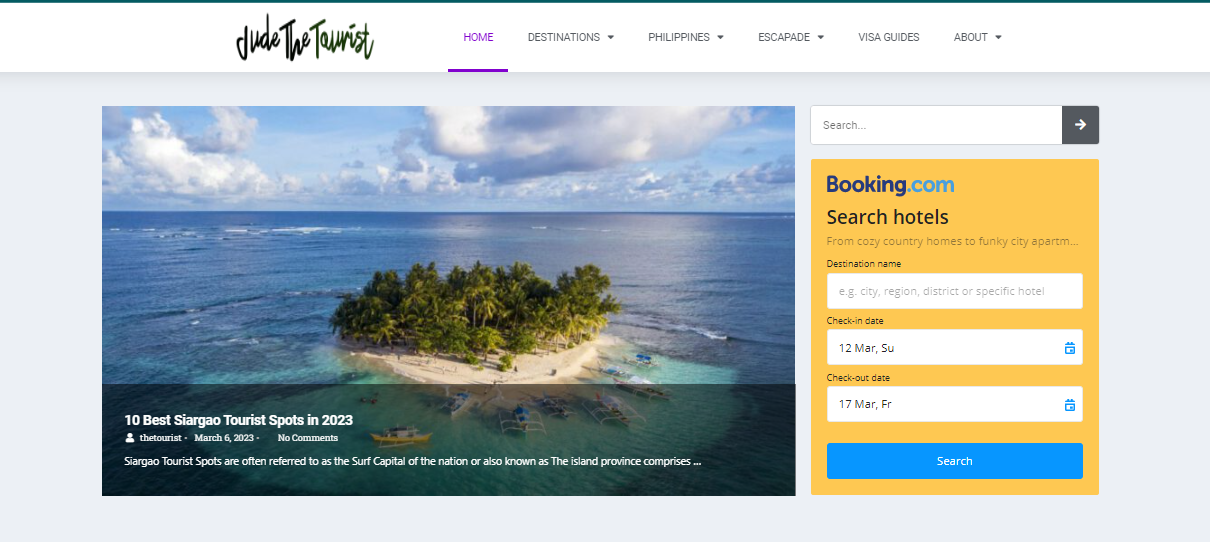Image resolution: width=1210 pixels, height=544 pixels.
Task: Expand the Escapade dropdown arrow
Action: click(x=820, y=38)
